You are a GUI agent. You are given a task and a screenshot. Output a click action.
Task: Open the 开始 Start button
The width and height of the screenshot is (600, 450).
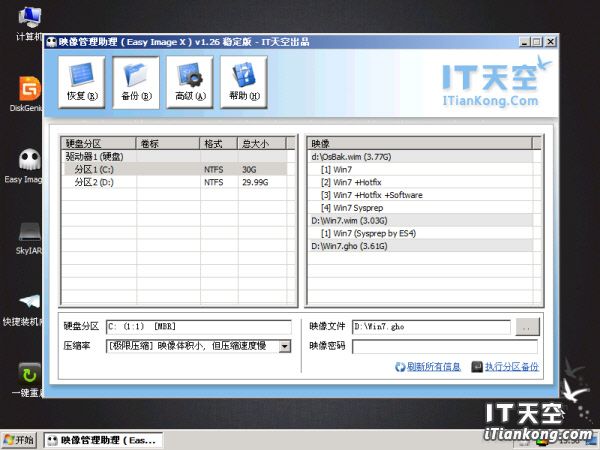coord(19,440)
